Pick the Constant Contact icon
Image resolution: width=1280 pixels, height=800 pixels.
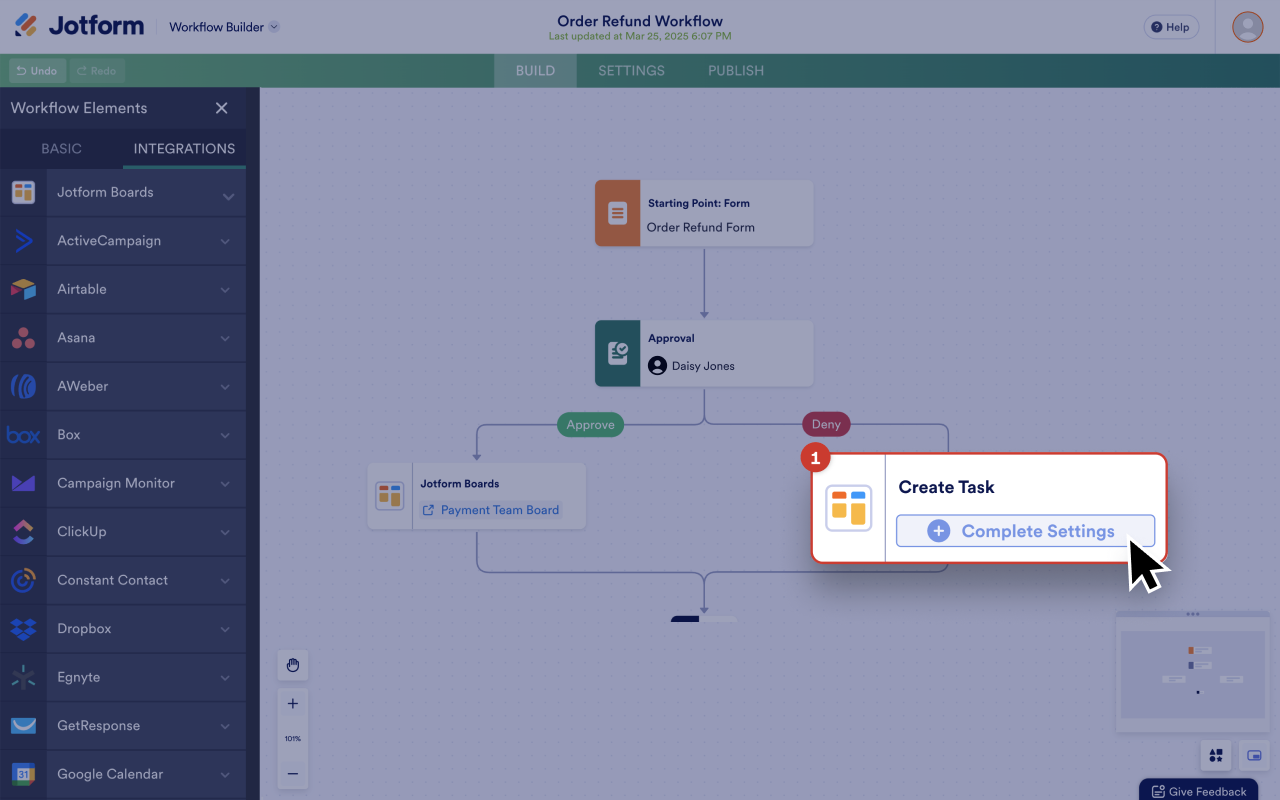tap(23, 580)
